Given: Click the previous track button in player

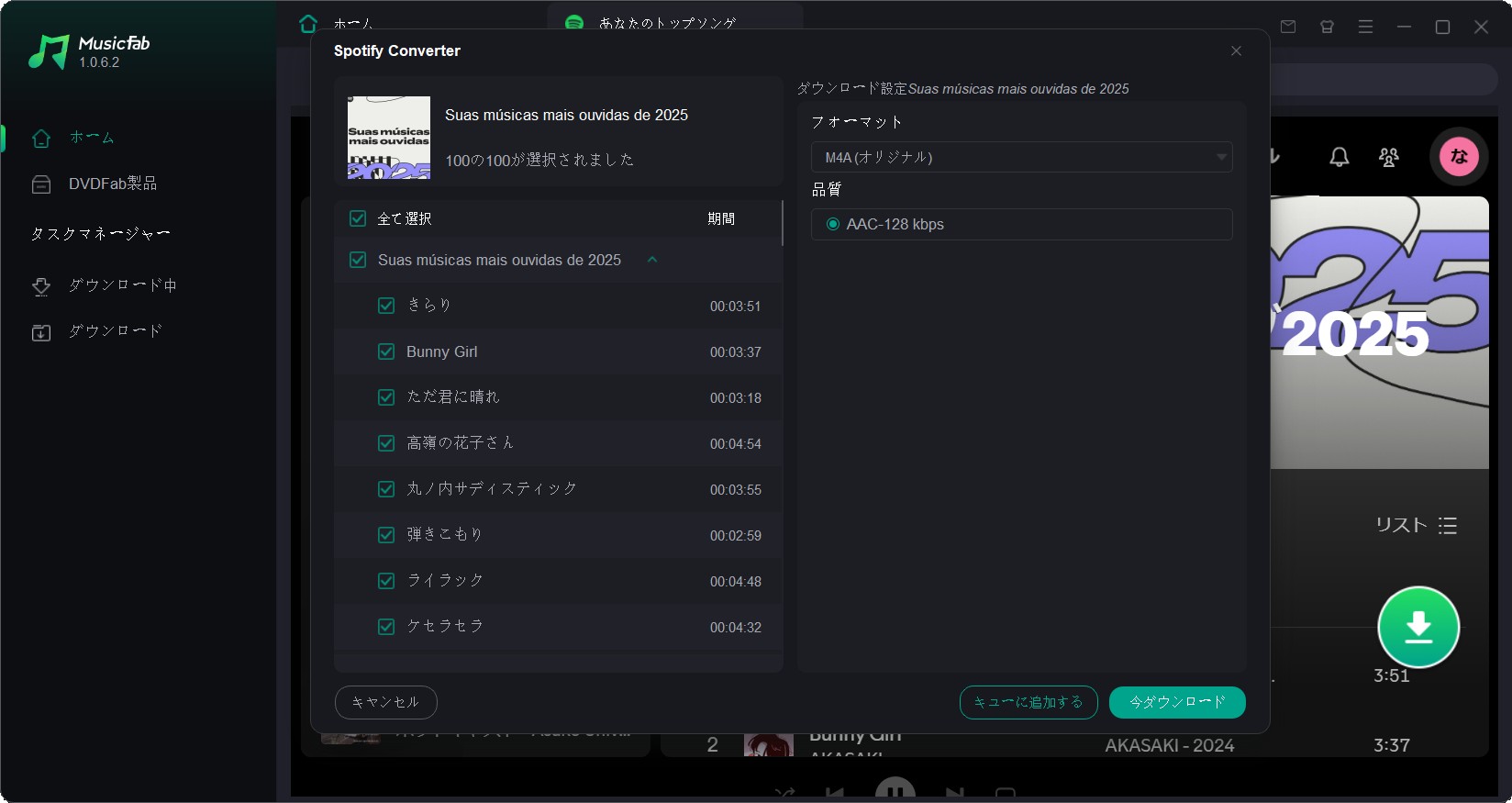Looking at the screenshot, I should click(834, 794).
